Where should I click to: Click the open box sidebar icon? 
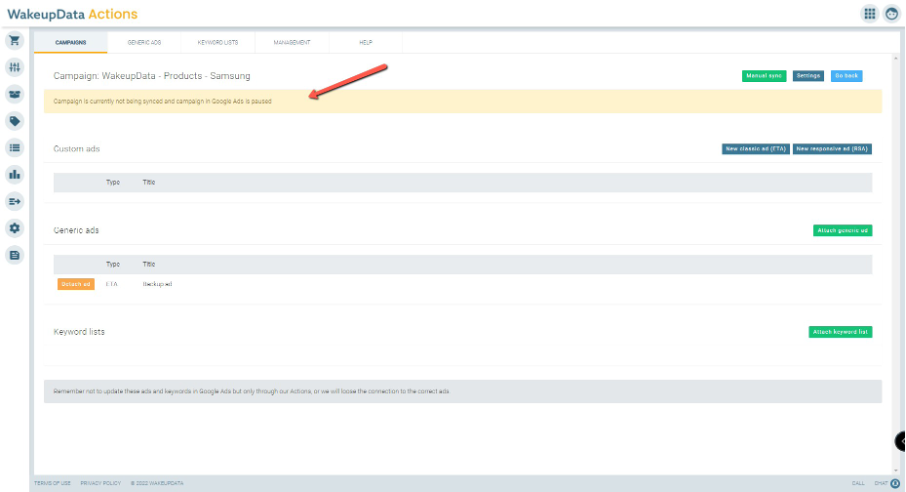click(14, 94)
